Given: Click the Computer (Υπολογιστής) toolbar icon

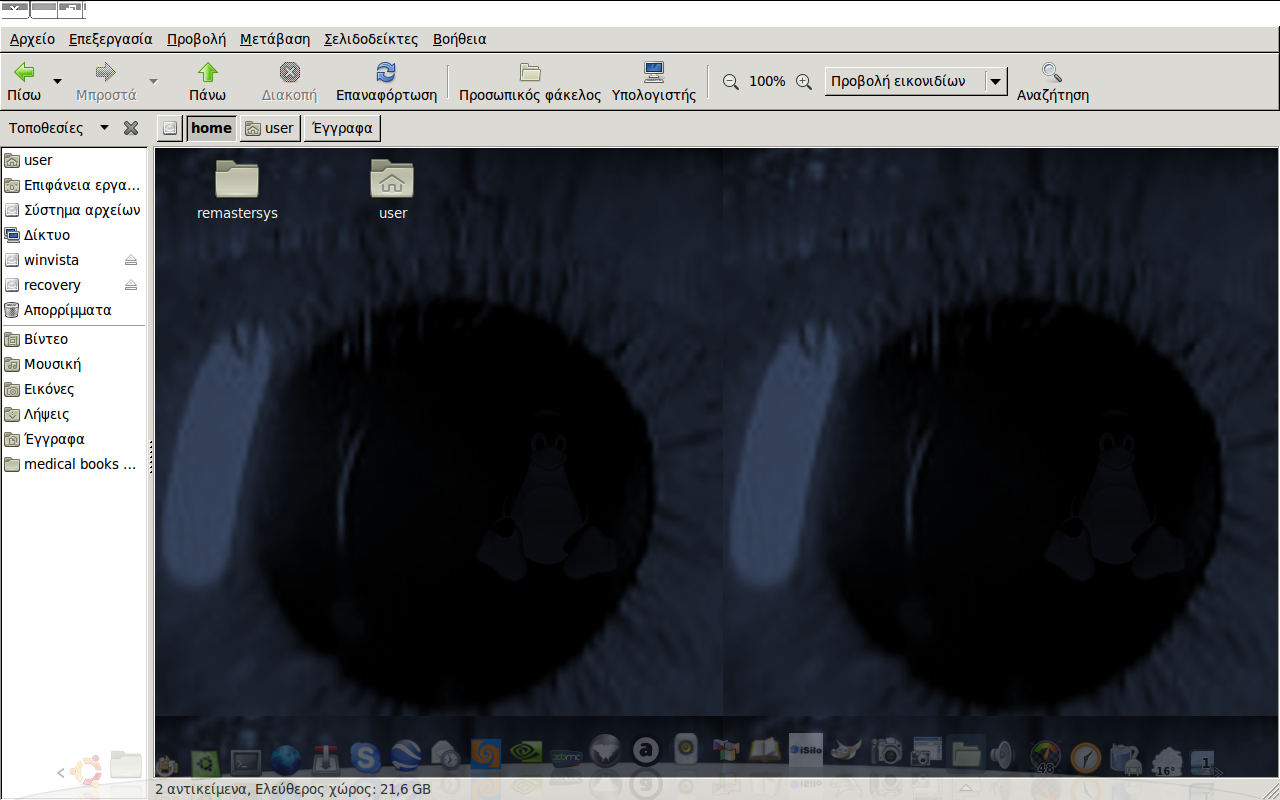Looking at the screenshot, I should [654, 73].
